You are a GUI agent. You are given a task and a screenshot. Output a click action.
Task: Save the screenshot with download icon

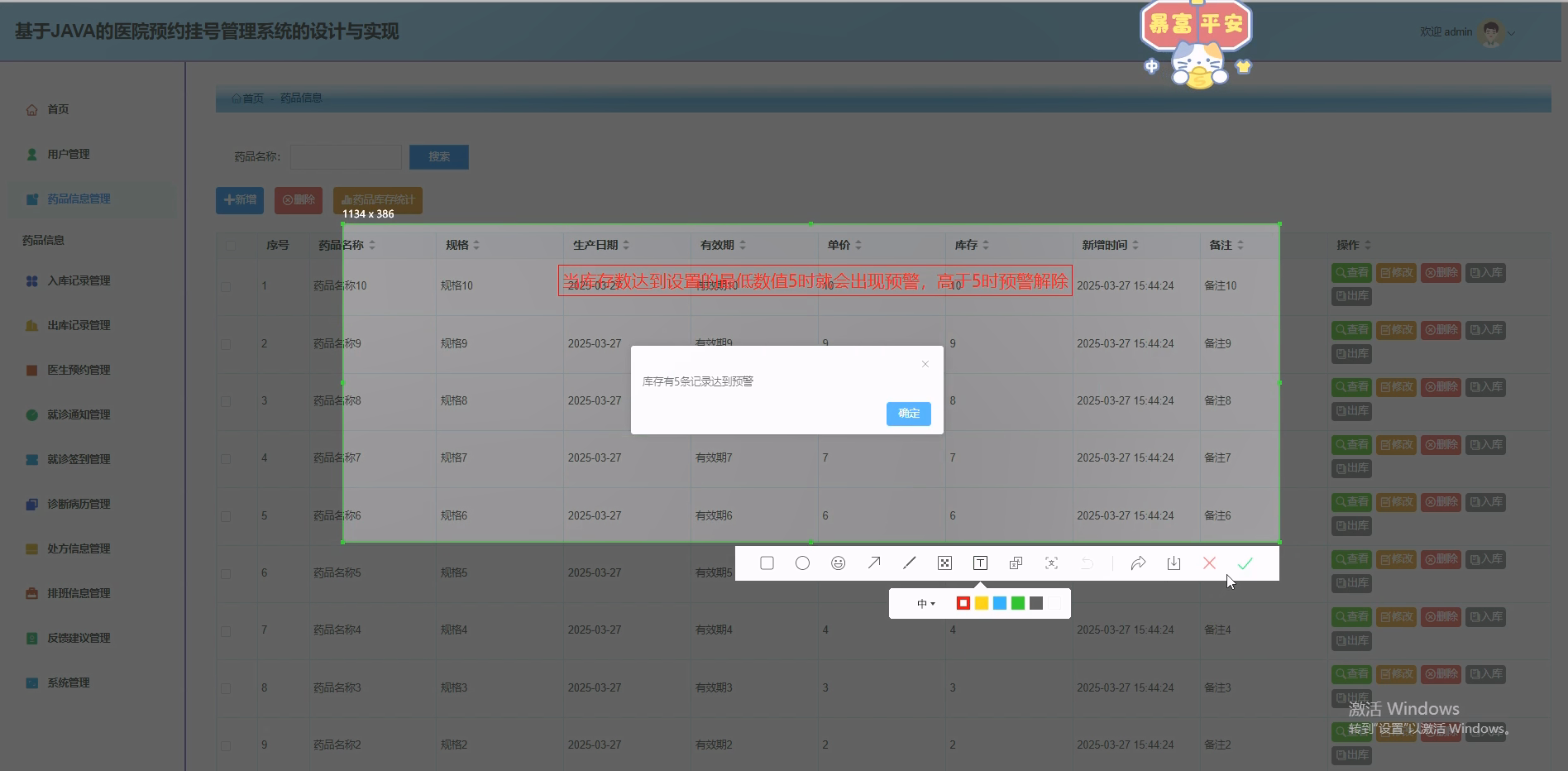pos(1174,563)
